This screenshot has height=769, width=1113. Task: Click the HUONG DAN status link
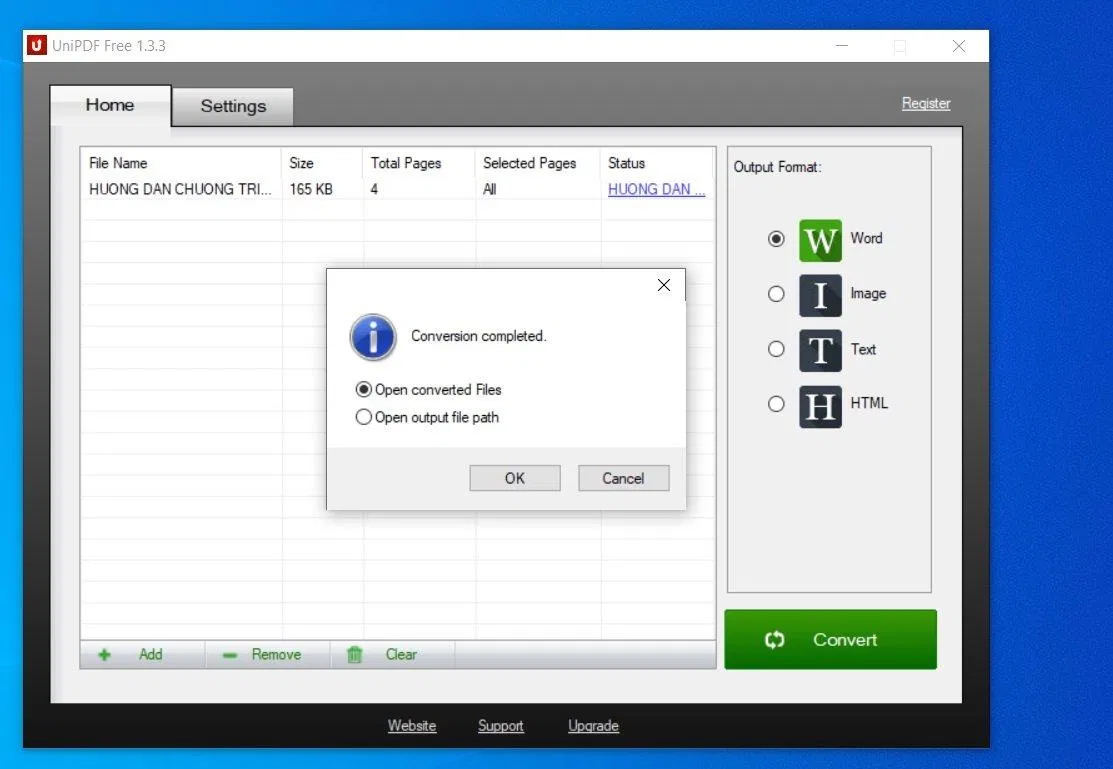[656, 190]
